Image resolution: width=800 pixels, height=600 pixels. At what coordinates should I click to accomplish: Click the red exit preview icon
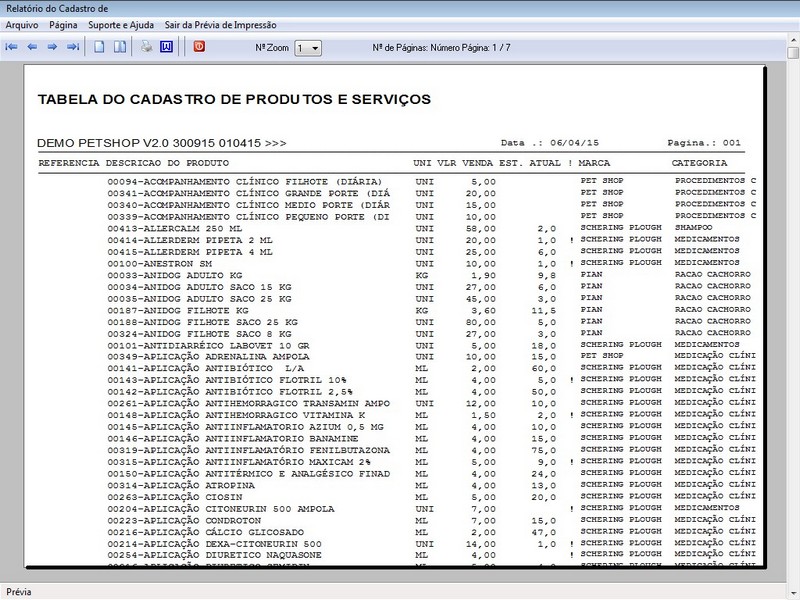(198, 47)
